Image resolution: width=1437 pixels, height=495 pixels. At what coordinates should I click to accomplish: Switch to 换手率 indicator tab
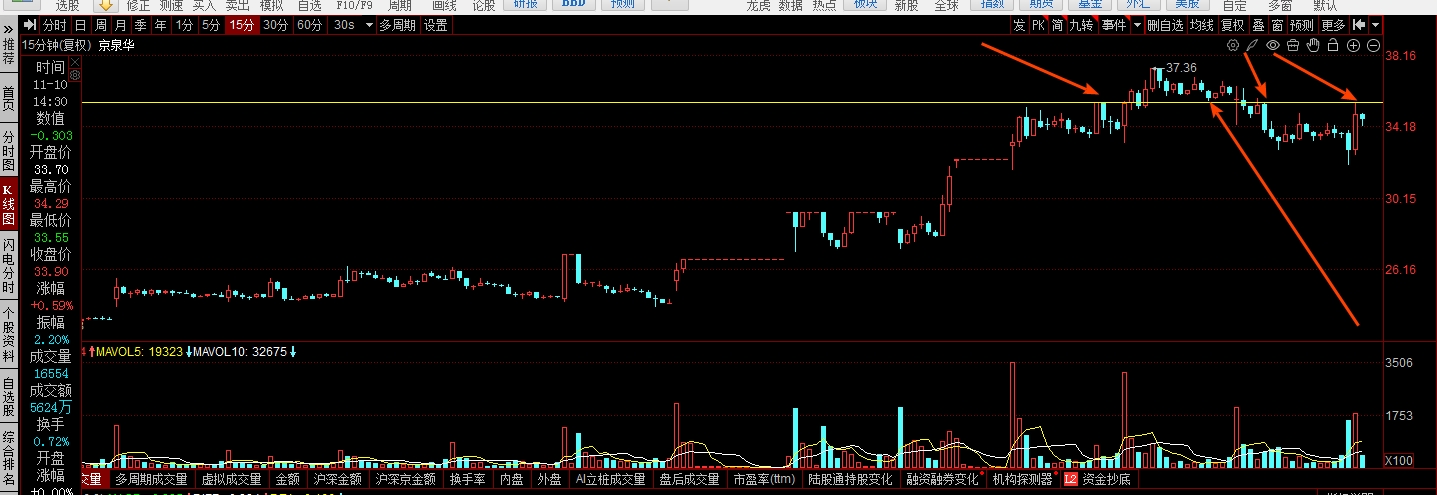pos(468,479)
